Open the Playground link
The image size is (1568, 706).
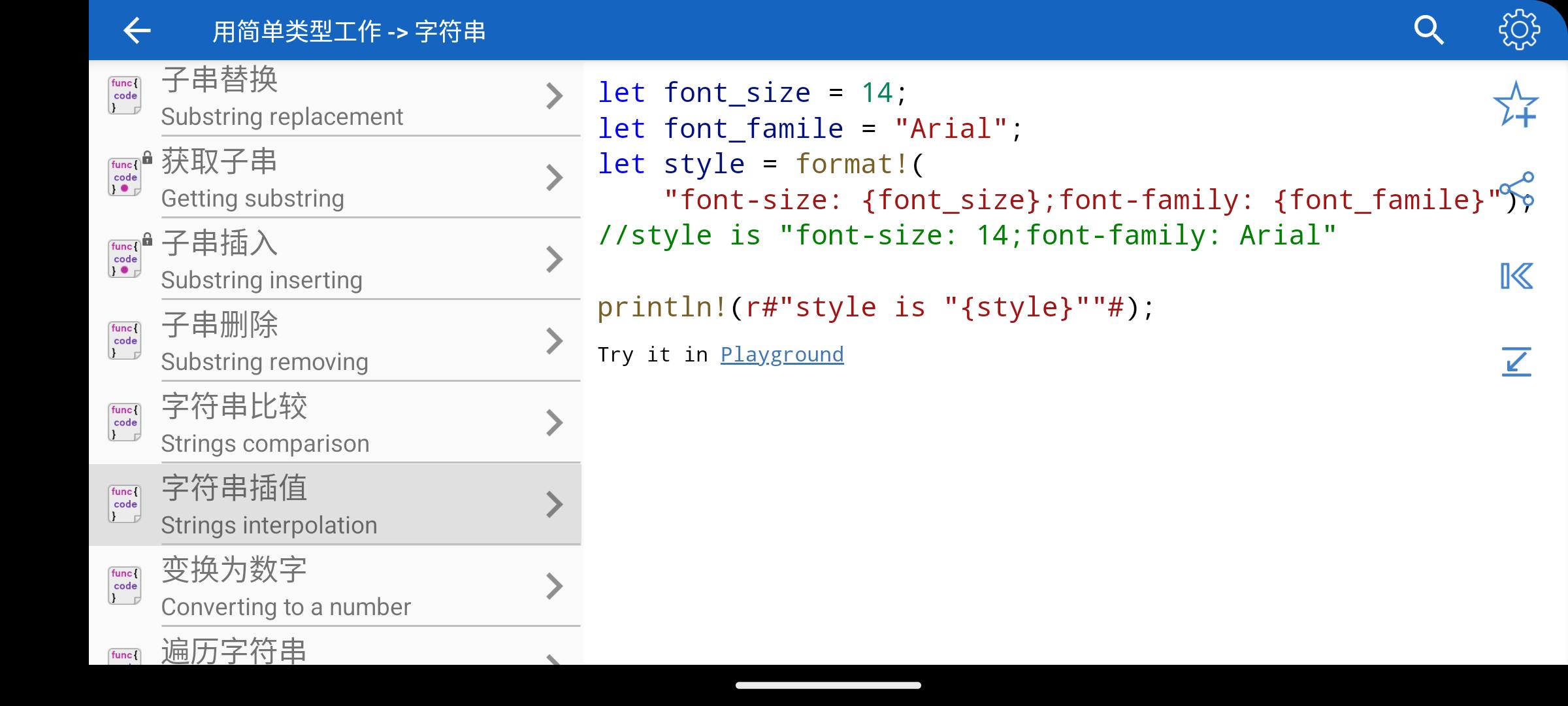(781, 355)
